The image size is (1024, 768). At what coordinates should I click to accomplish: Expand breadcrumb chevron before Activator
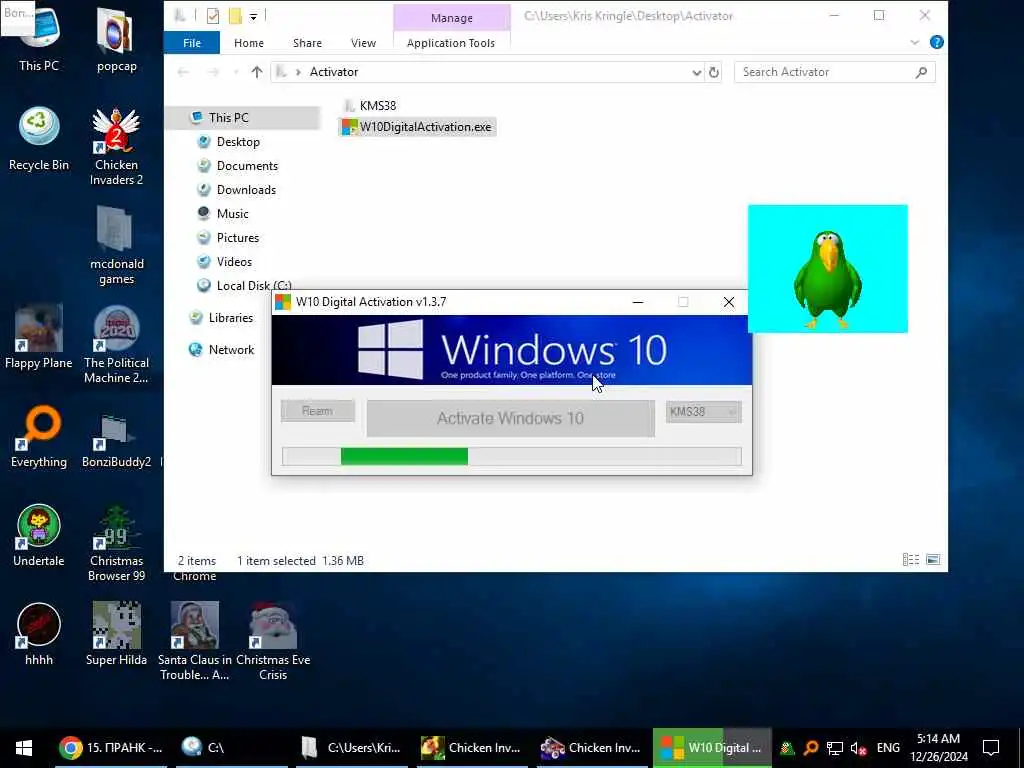(298, 72)
